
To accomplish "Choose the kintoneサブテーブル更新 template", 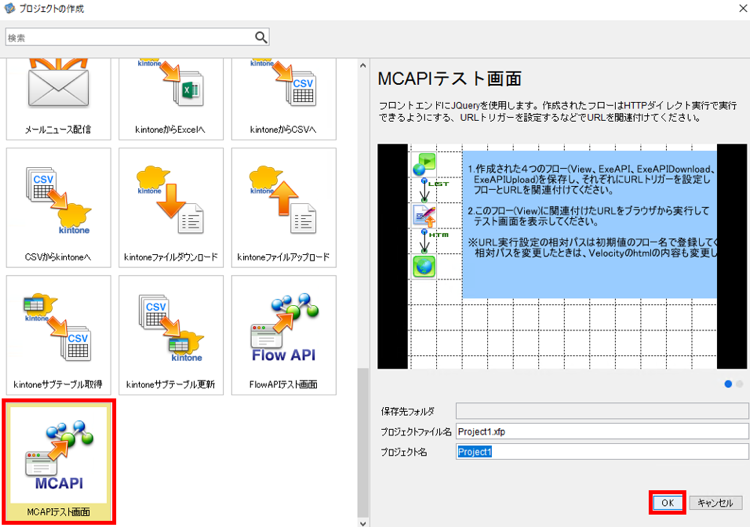I will tap(171, 335).
